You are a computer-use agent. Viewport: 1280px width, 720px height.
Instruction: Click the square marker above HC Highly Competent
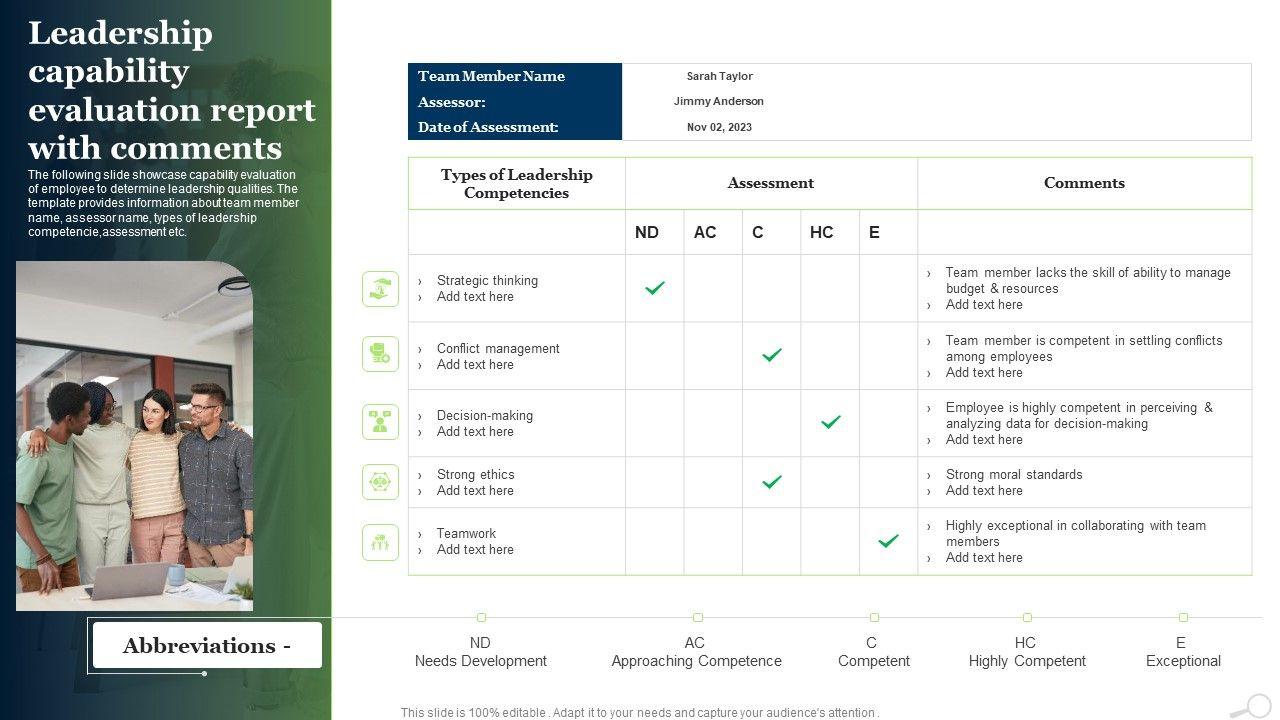click(x=1027, y=618)
